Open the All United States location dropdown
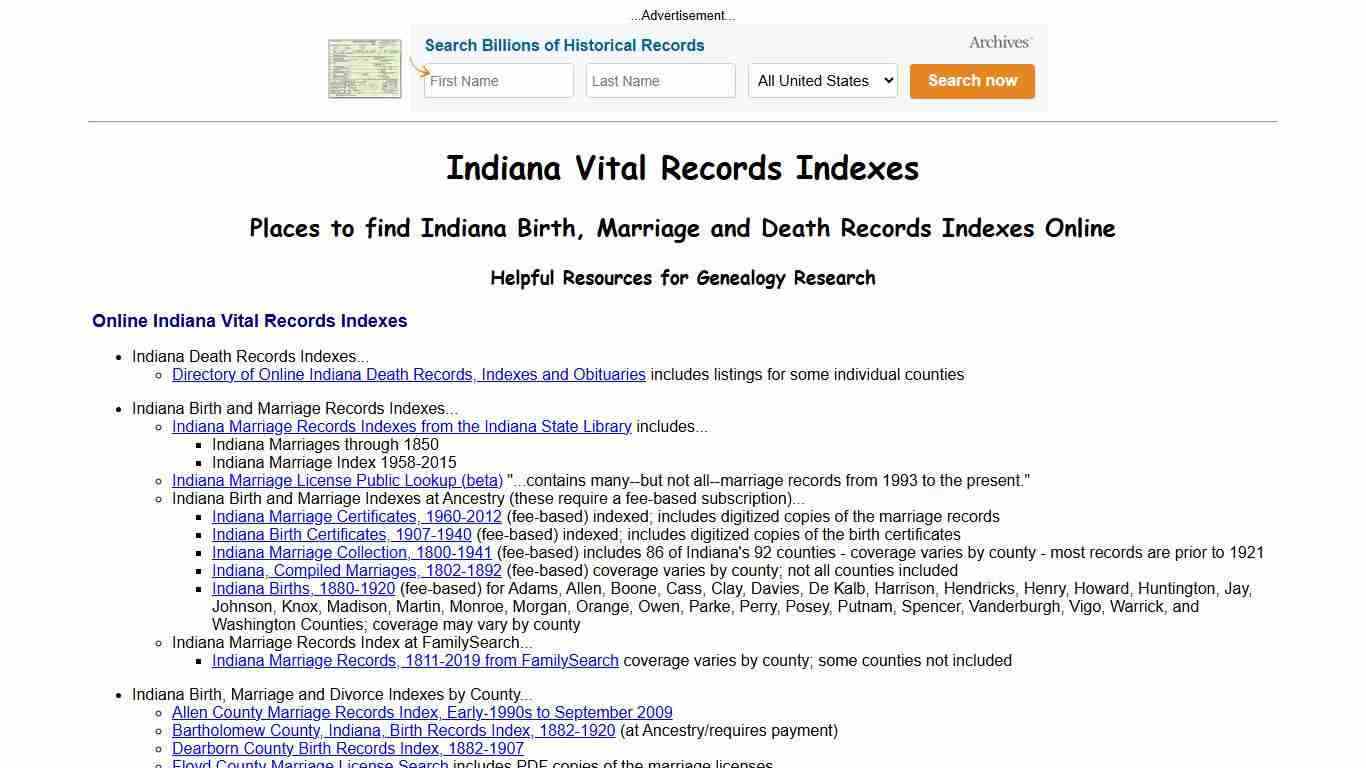Viewport: 1366px width, 768px height. click(x=822, y=81)
